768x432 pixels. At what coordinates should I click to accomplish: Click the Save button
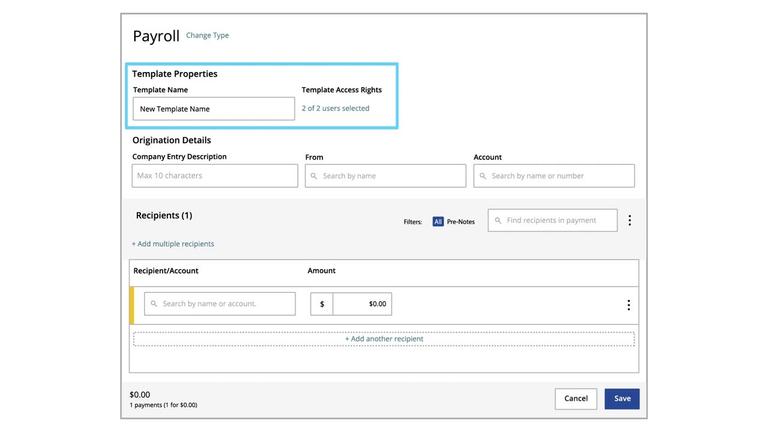(622, 398)
